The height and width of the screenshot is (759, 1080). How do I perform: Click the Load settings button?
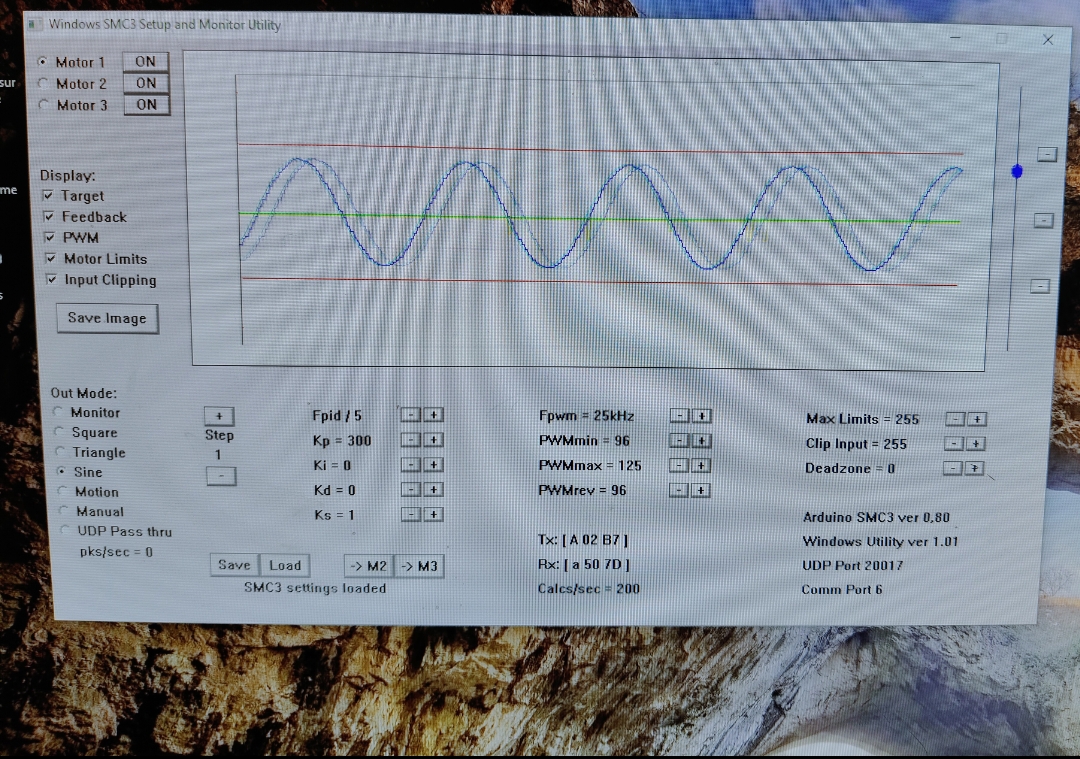284,565
